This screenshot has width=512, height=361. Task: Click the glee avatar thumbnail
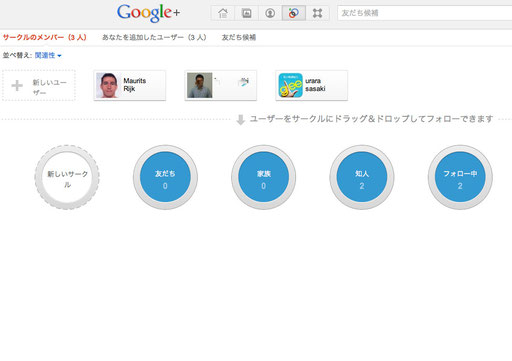click(291, 85)
